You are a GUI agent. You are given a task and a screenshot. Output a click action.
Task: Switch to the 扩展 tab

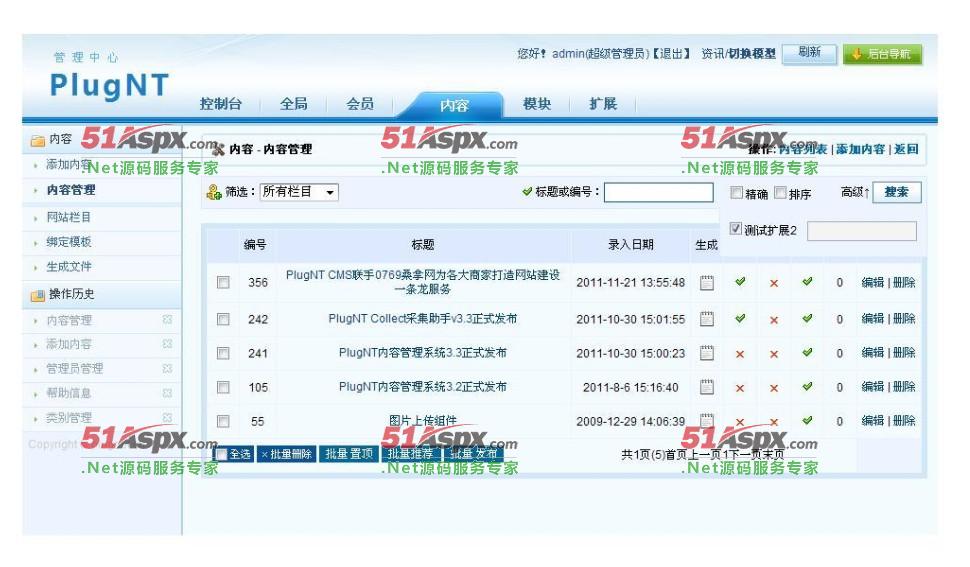point(603,104)
